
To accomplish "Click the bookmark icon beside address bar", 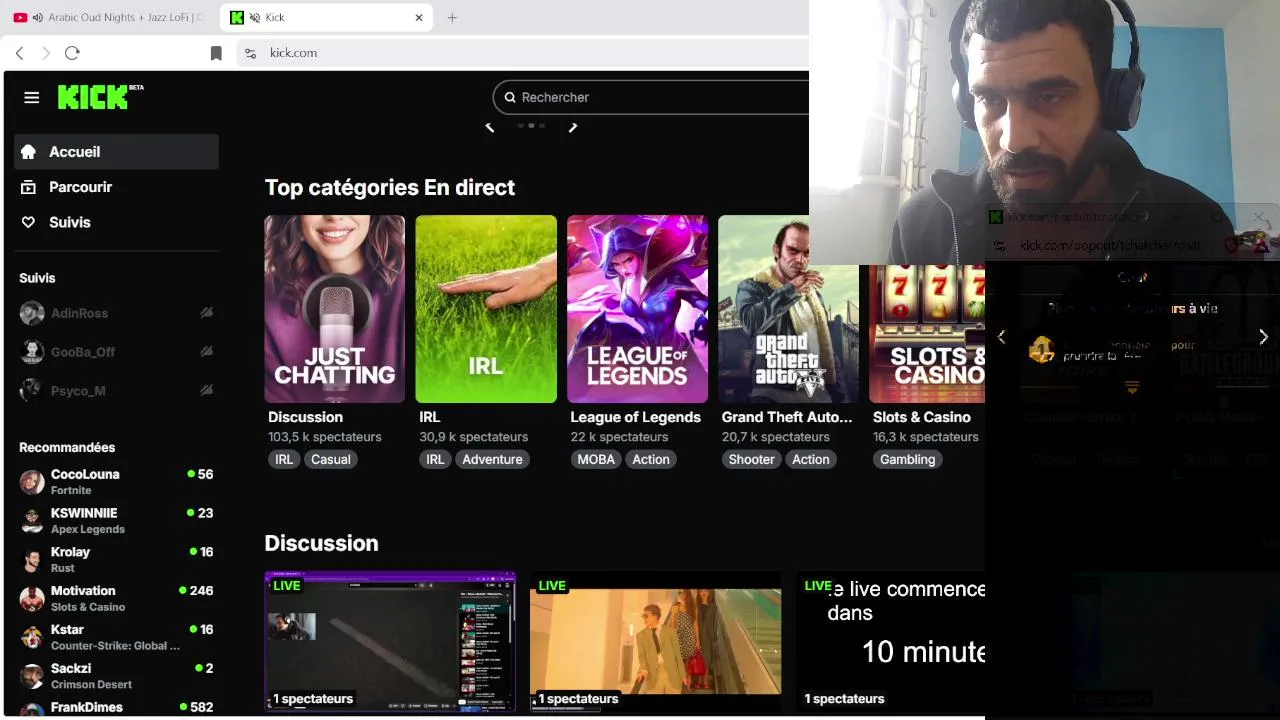I will [x=216, y=53].
